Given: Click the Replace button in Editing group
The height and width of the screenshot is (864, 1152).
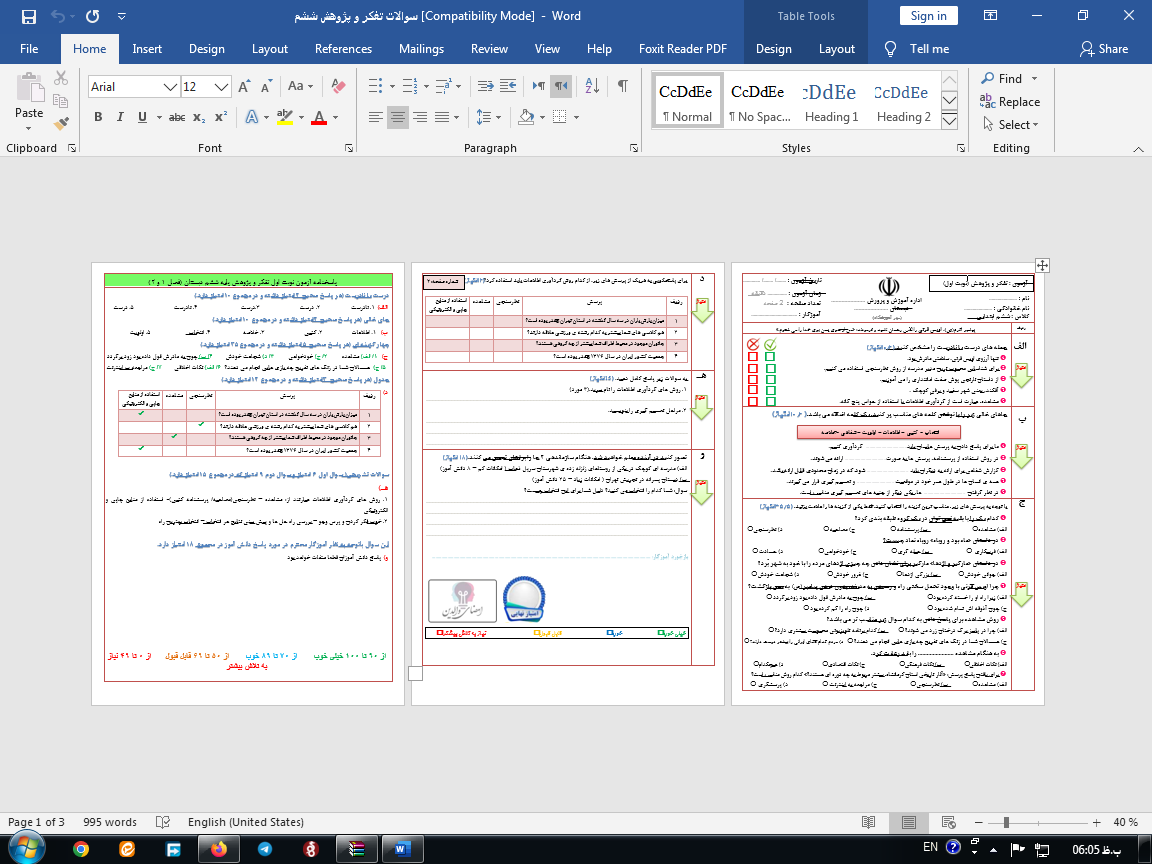Looking at the screenshot, I should (x=1010, y=102).
